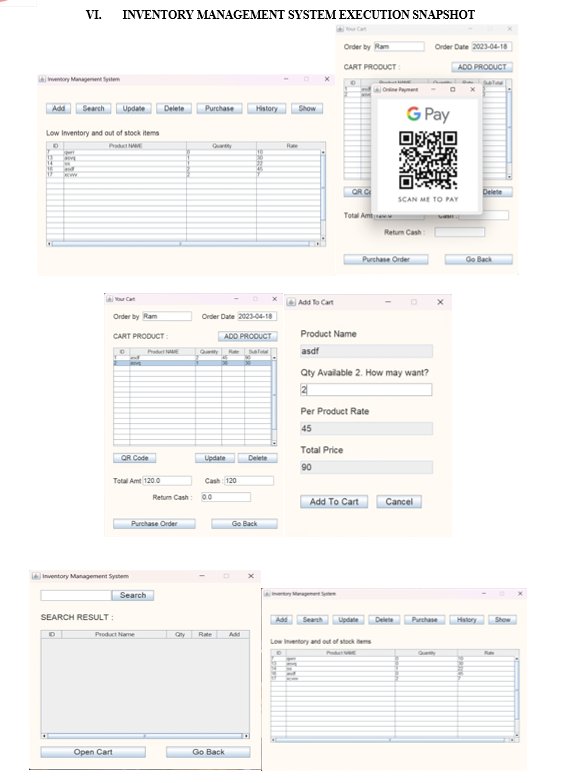Screen dimensions: 562x783
Task: Click Go Back in cart showing Cash 120
Action: [x=244, y=523]
